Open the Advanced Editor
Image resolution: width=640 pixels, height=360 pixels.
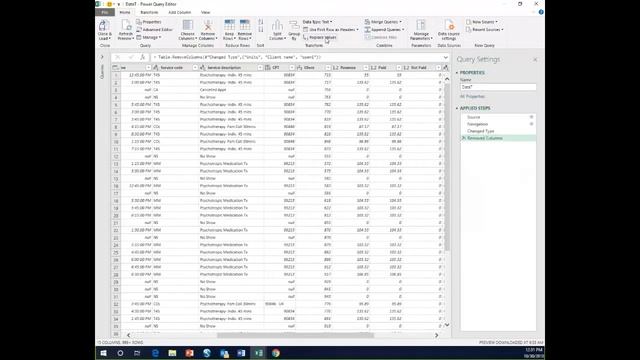coord(154,30)
